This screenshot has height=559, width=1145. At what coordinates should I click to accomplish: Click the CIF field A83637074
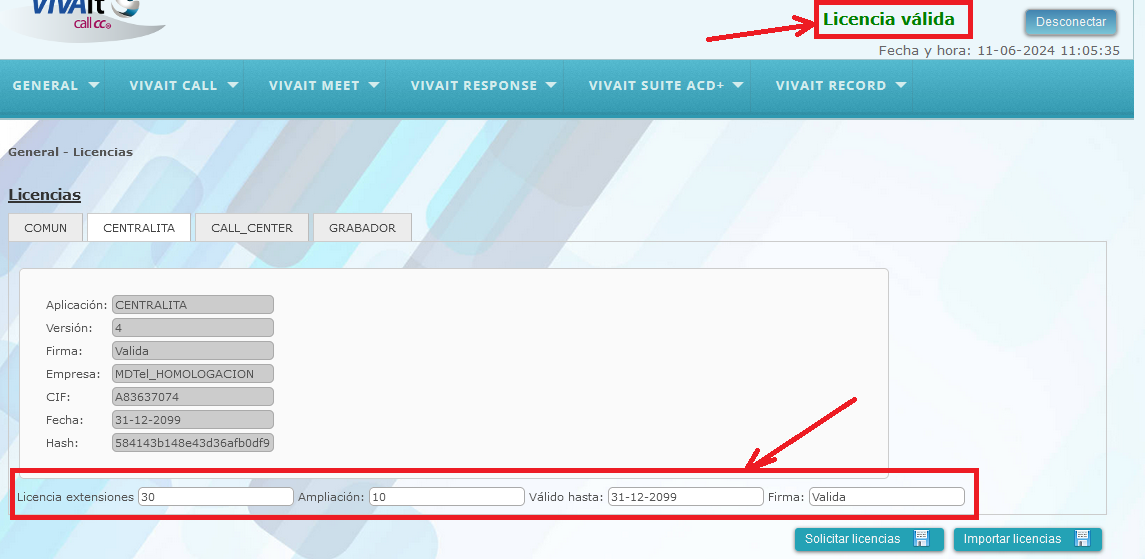tap(193, 397)
